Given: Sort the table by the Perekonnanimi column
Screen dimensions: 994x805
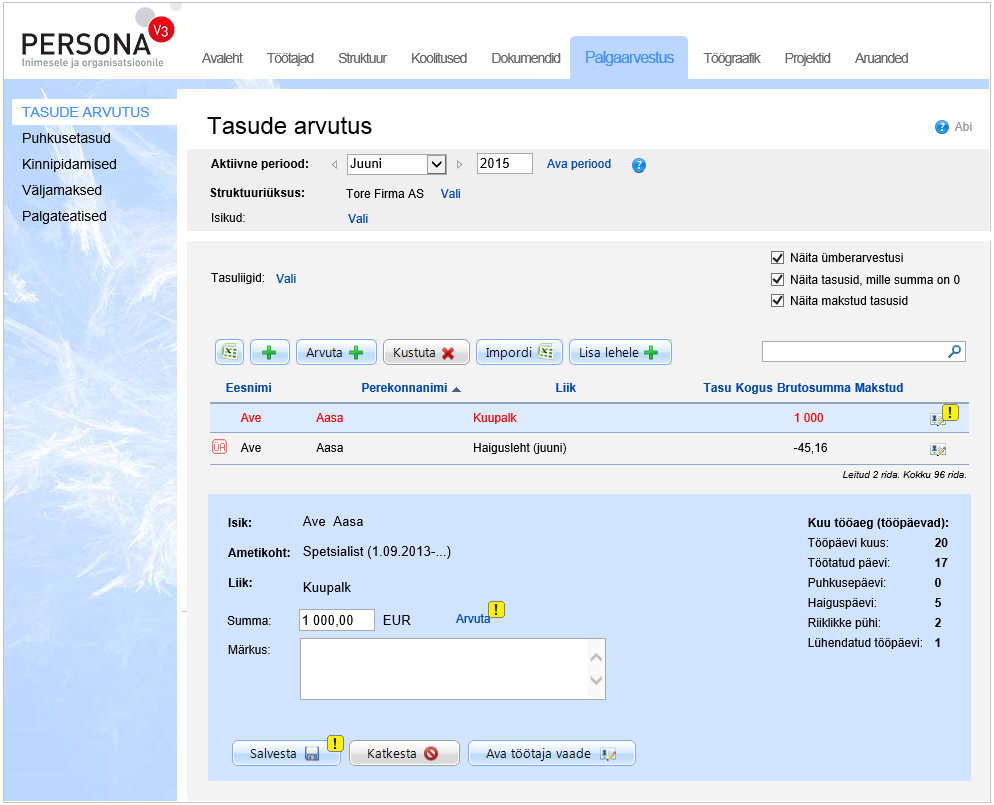Looking at the screenshot, I should pyautogui.click(x=403, y=388).
